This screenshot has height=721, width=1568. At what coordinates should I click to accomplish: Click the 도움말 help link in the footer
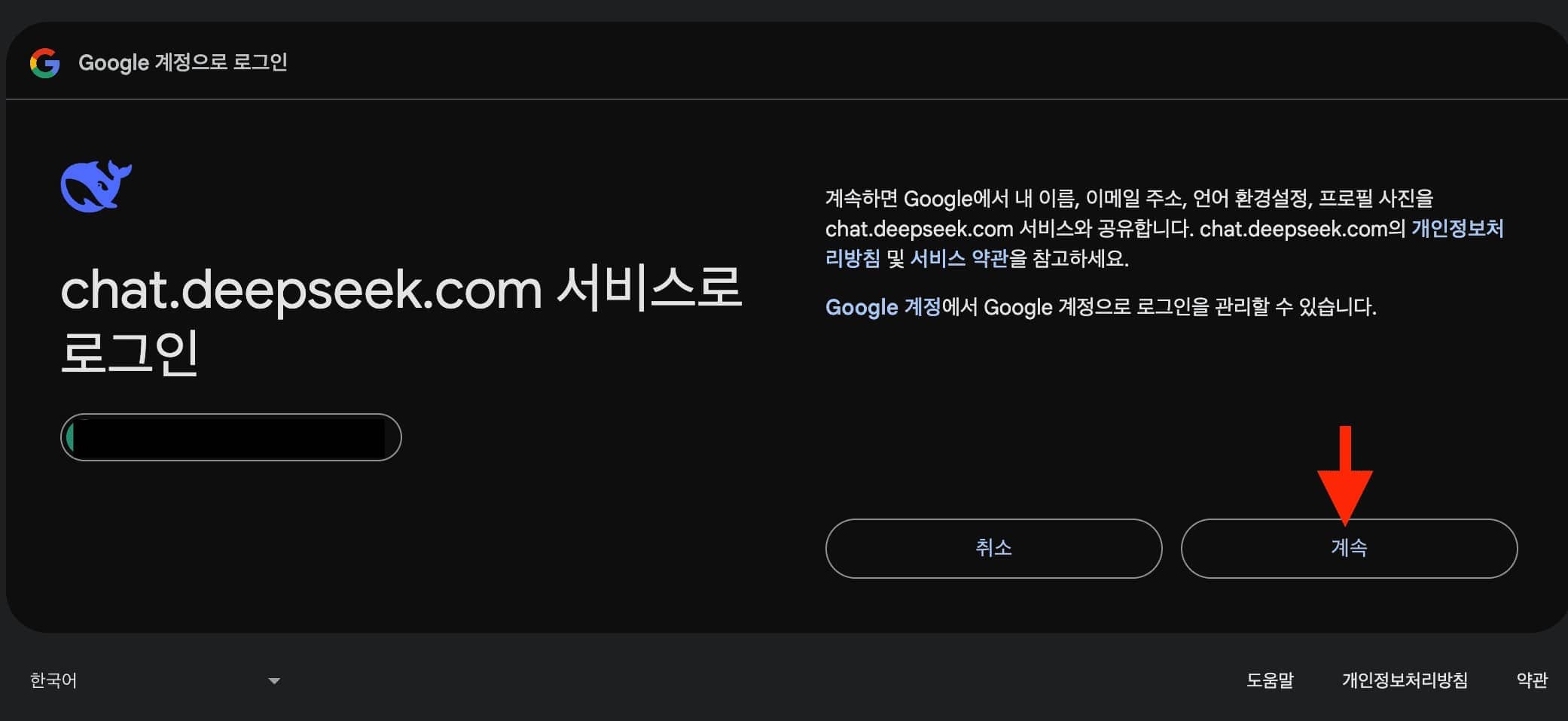1270,681
